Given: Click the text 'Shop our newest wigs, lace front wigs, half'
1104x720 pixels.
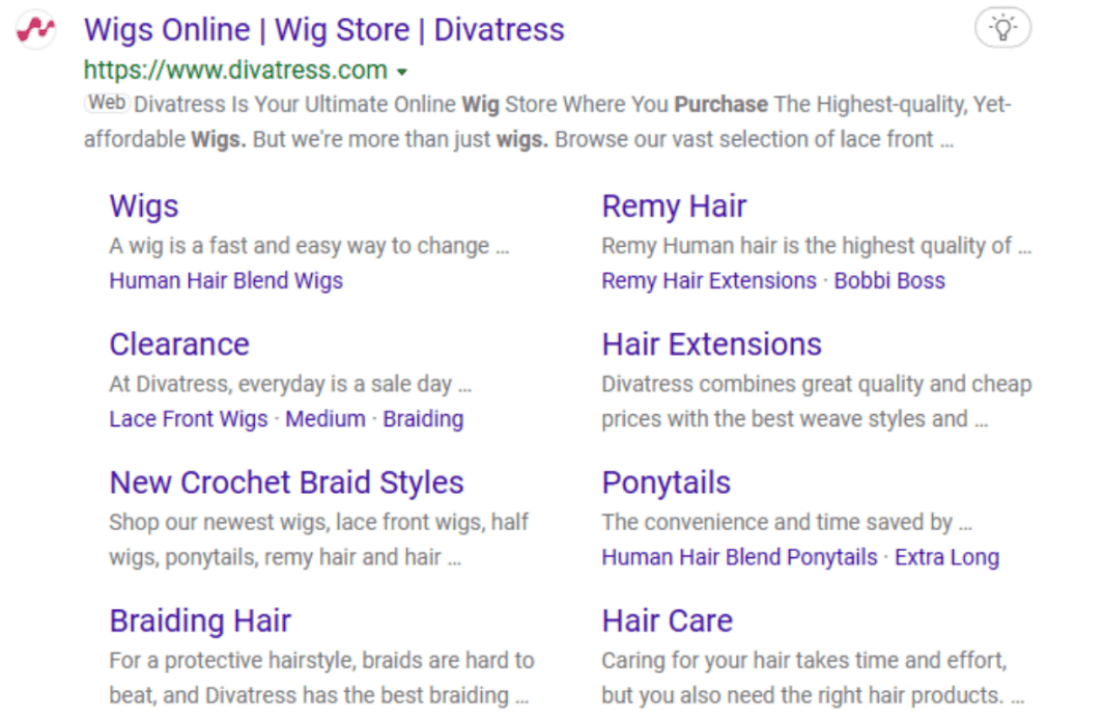Looking at the screenshot, I should [319, 522].
